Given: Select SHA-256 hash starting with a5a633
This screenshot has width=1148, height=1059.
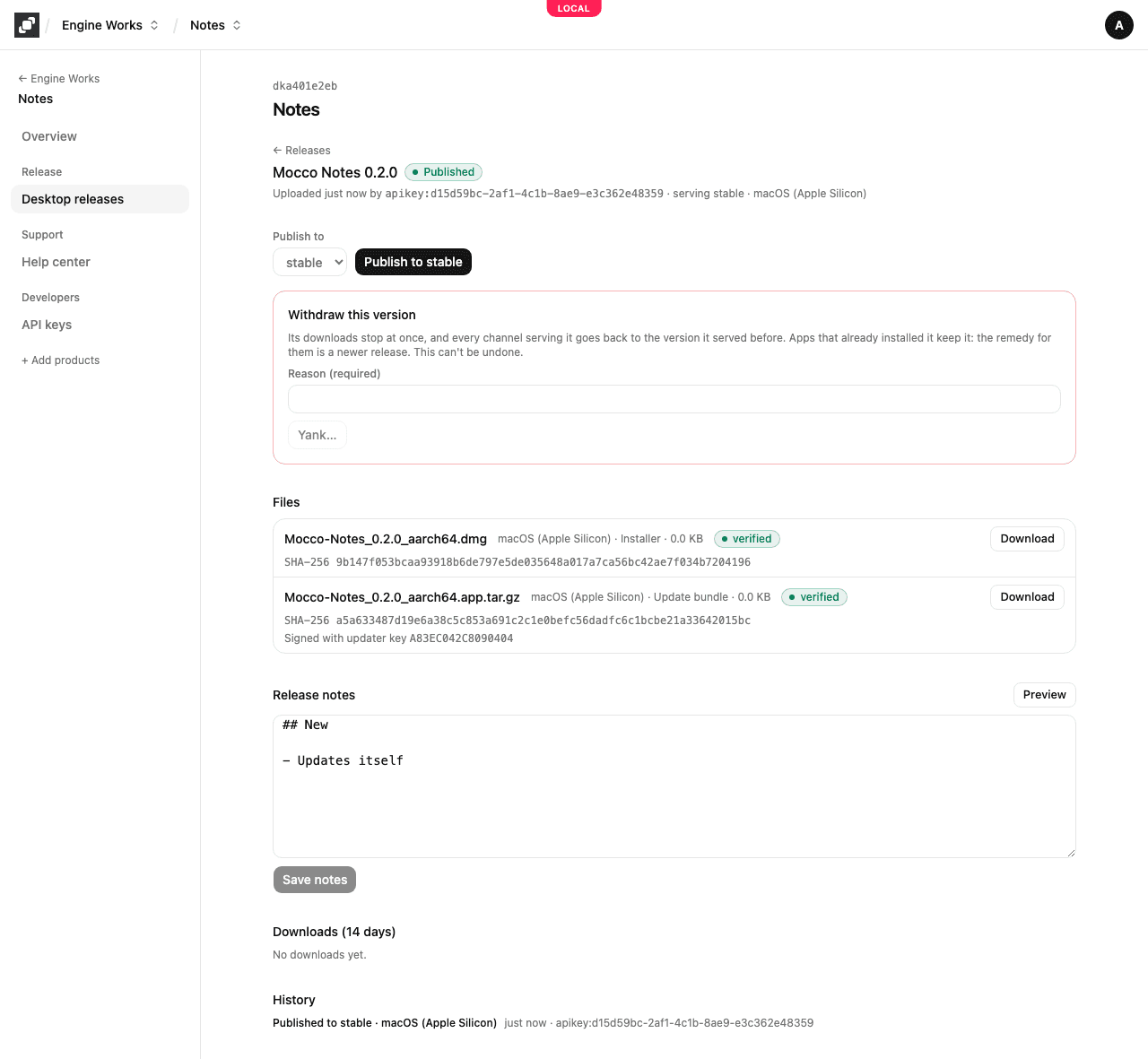Looking at the screenshot, I should click(544, 621).
